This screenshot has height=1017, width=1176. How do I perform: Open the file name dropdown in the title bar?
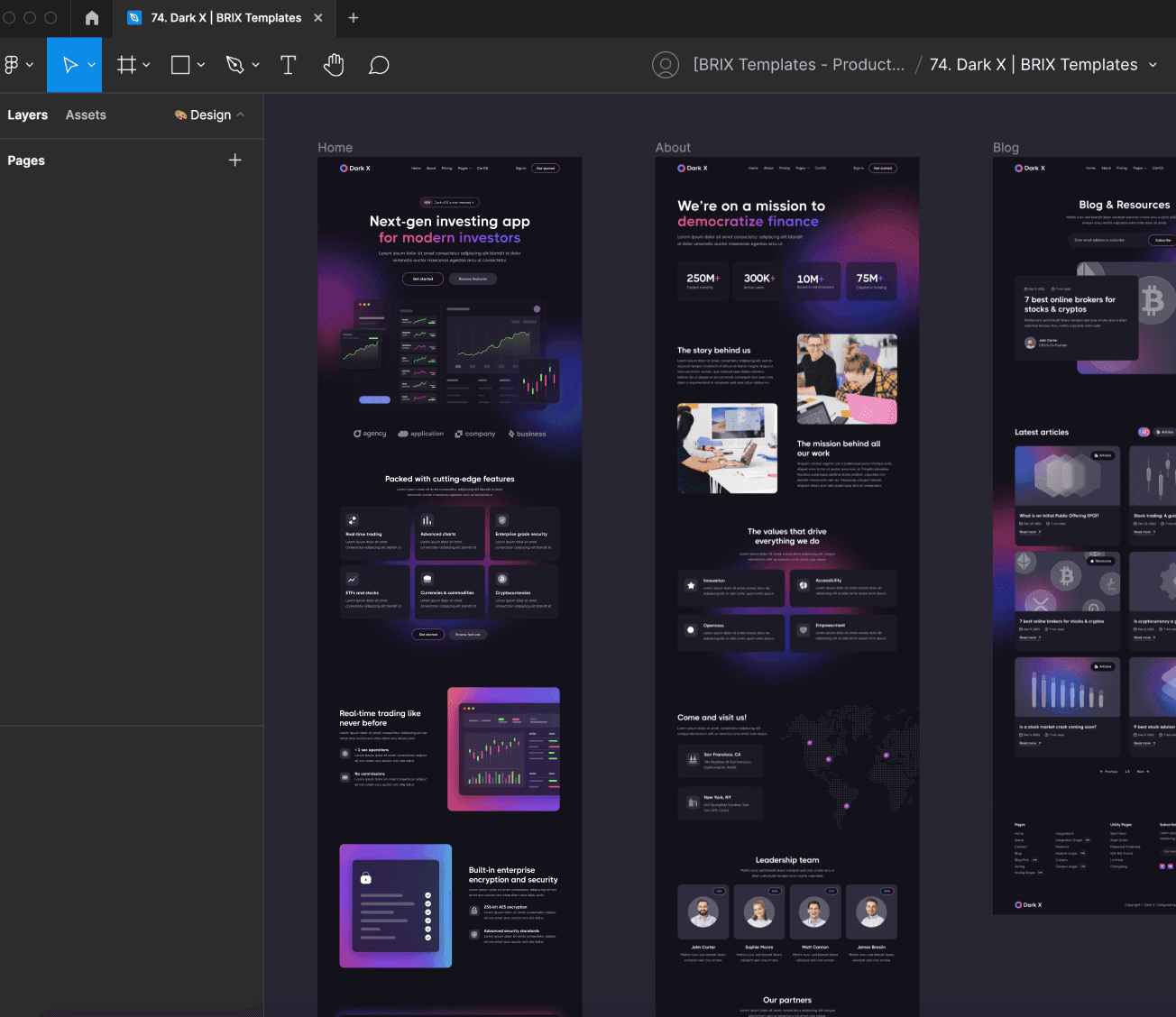coord(1153,64)
